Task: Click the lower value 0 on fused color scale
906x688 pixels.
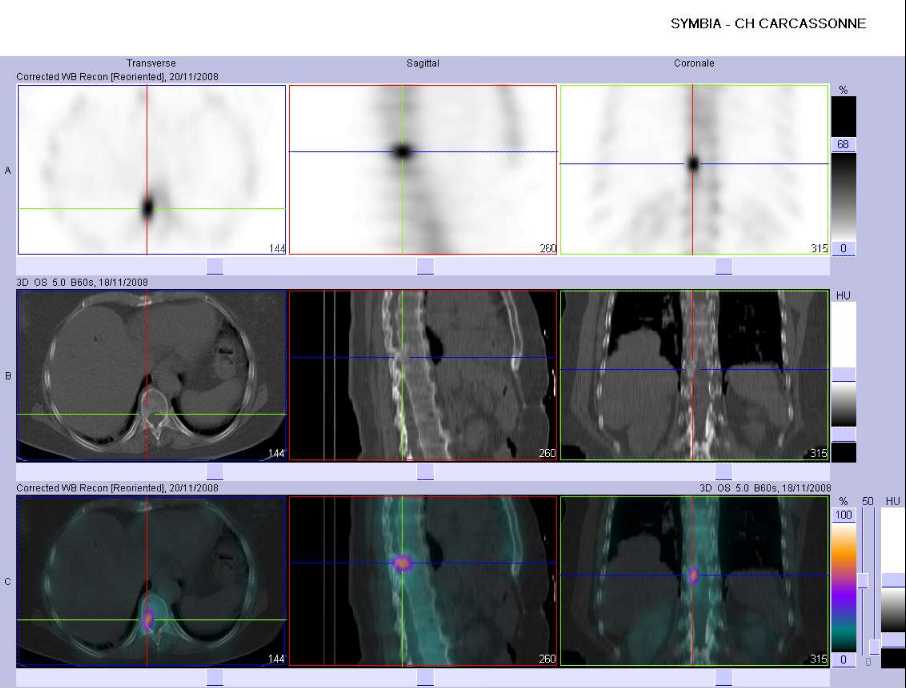Action: click(844, 659)
